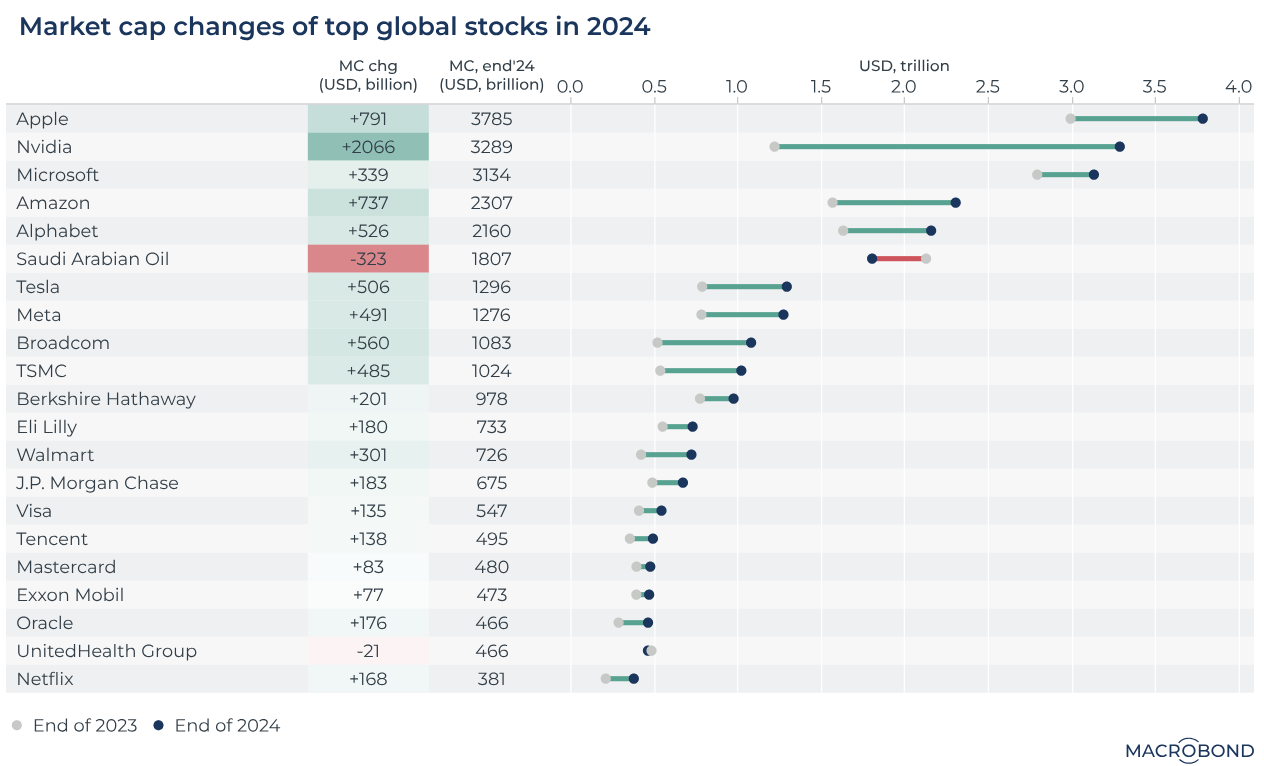Click the Macrobond logo
1264x766 pixels.
(1188, 749)
